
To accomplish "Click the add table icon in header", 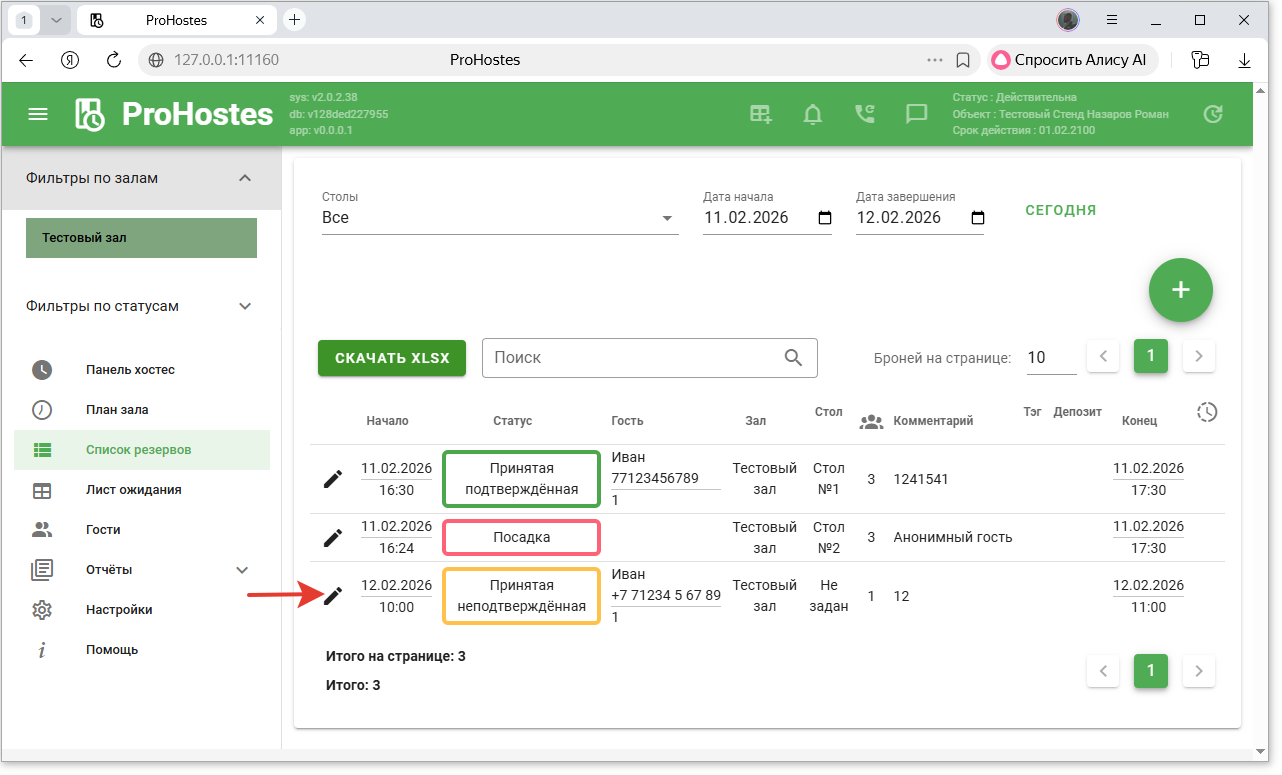I will click(761, 114).
